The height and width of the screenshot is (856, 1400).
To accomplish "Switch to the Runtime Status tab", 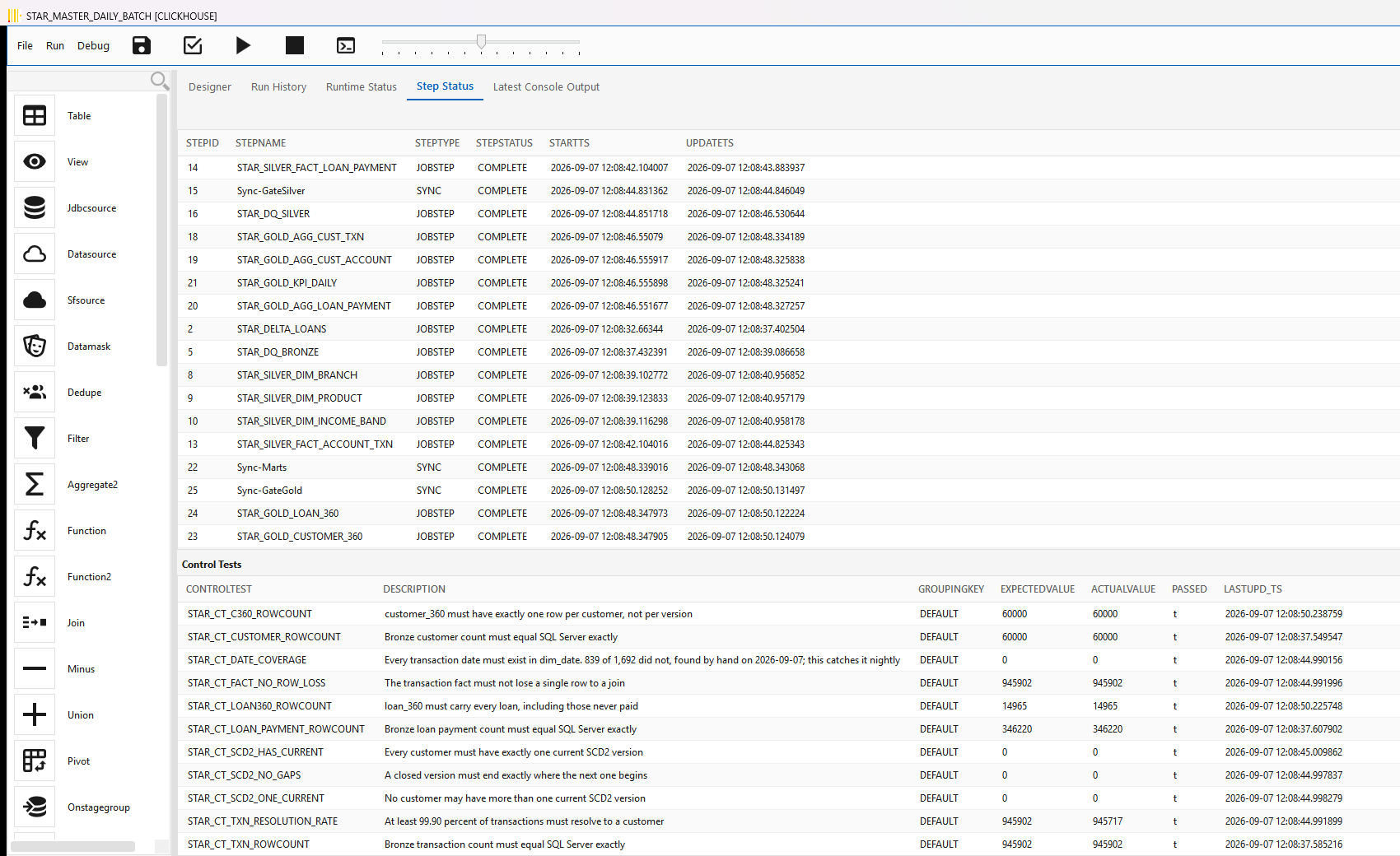I will (362, 87).
